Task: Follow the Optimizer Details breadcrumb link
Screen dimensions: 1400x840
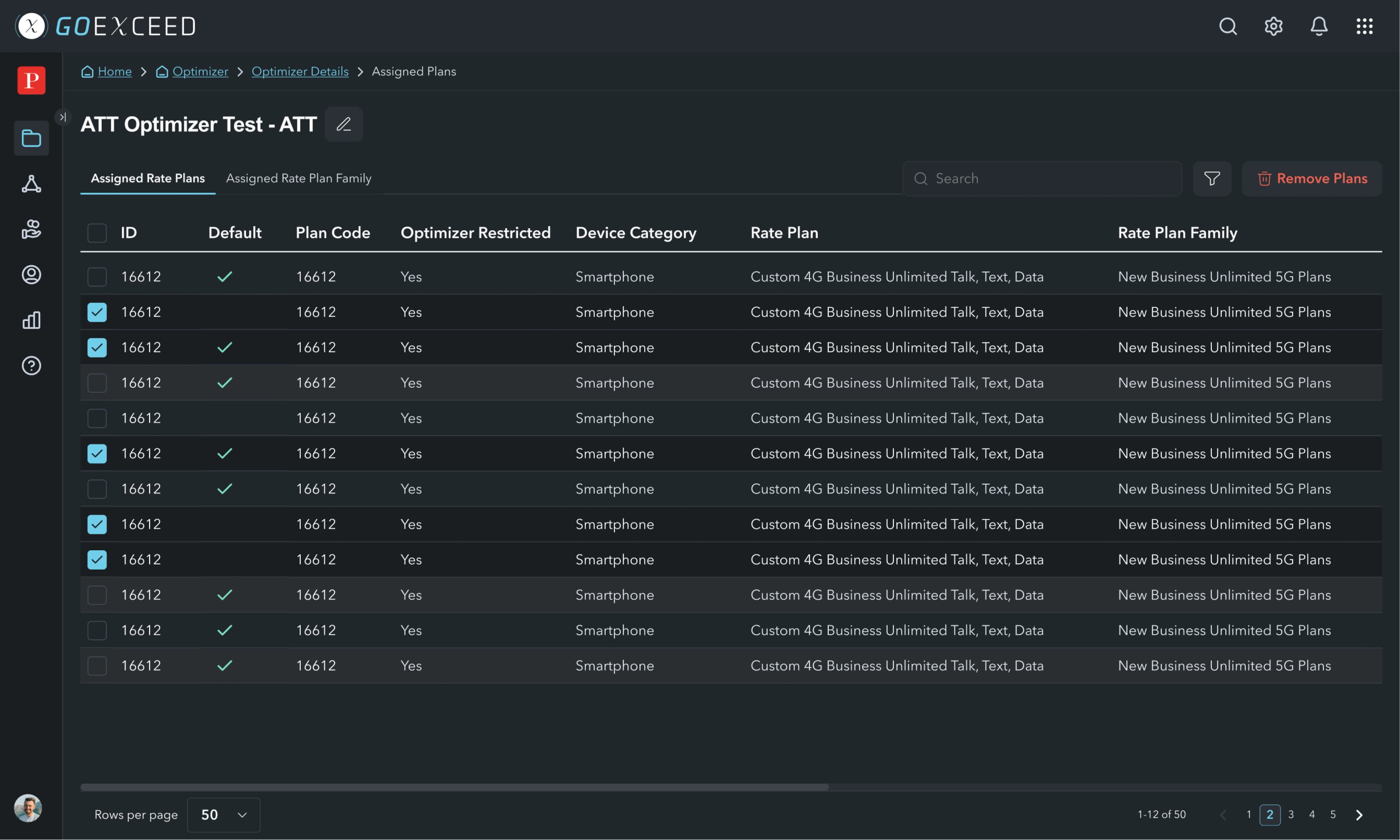Action: (300, 71)
